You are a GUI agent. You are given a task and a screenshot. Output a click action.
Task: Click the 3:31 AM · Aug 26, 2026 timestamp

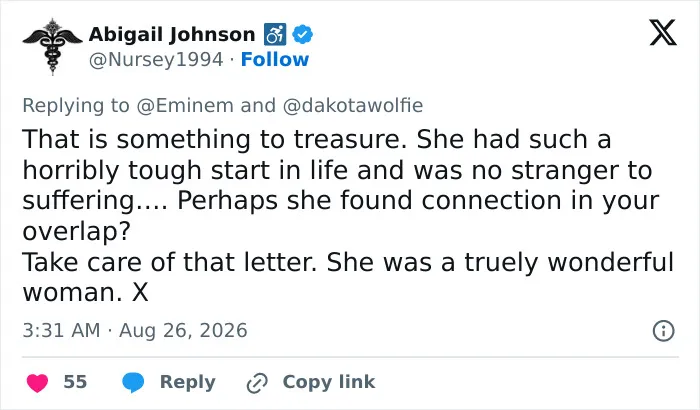(x=135, y=331)
